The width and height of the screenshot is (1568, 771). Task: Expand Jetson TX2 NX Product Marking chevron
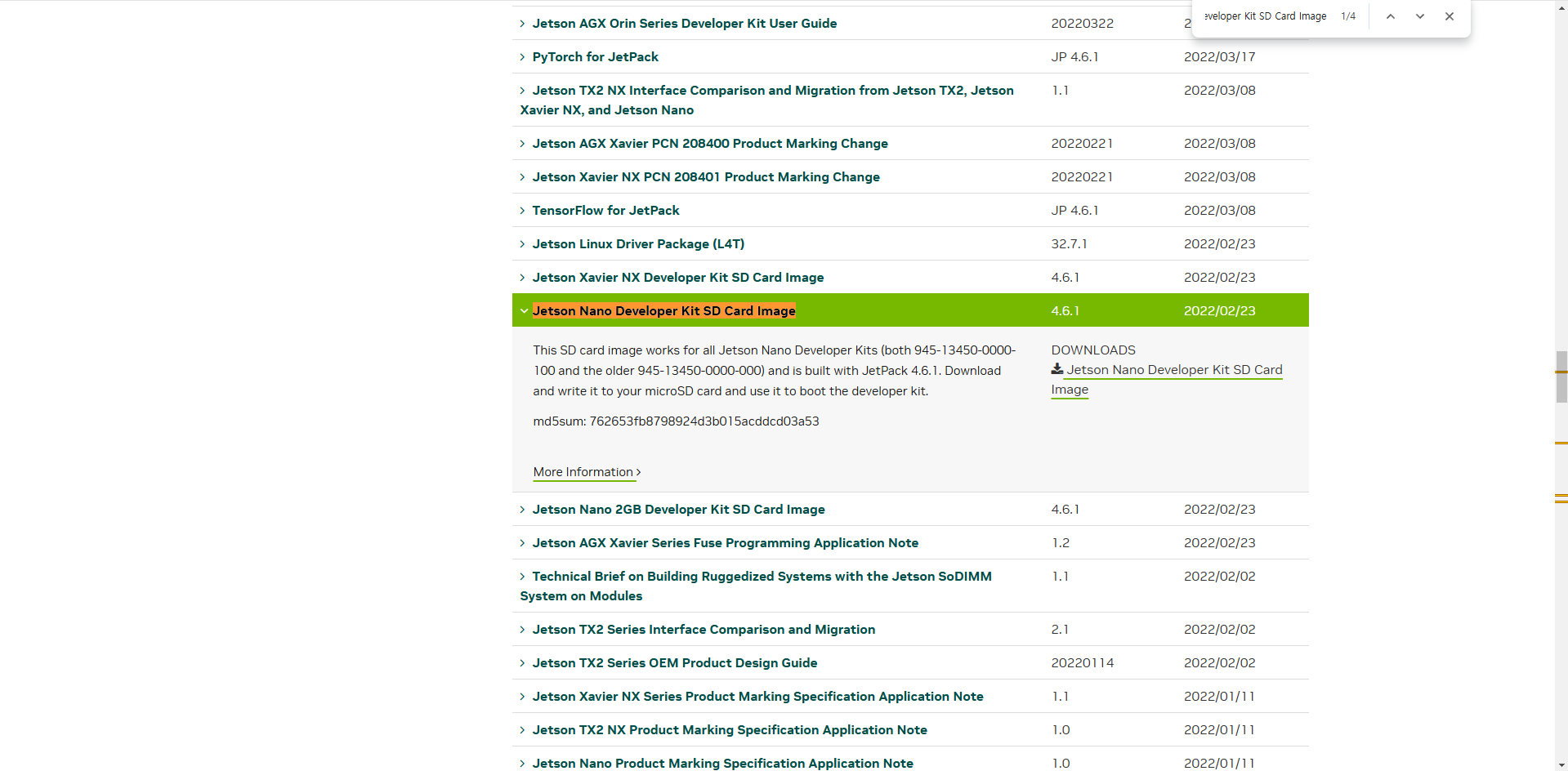pyautogui.click(x=523, y=730)
